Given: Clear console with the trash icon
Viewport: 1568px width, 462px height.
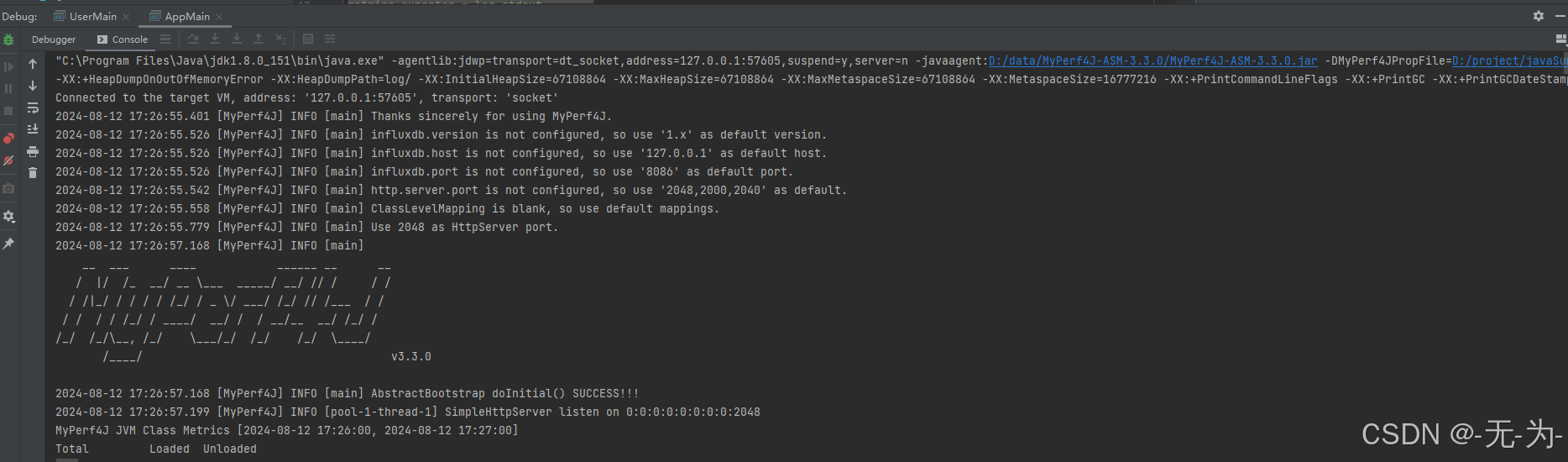Looking at the screenshot, I should (33, 173).
